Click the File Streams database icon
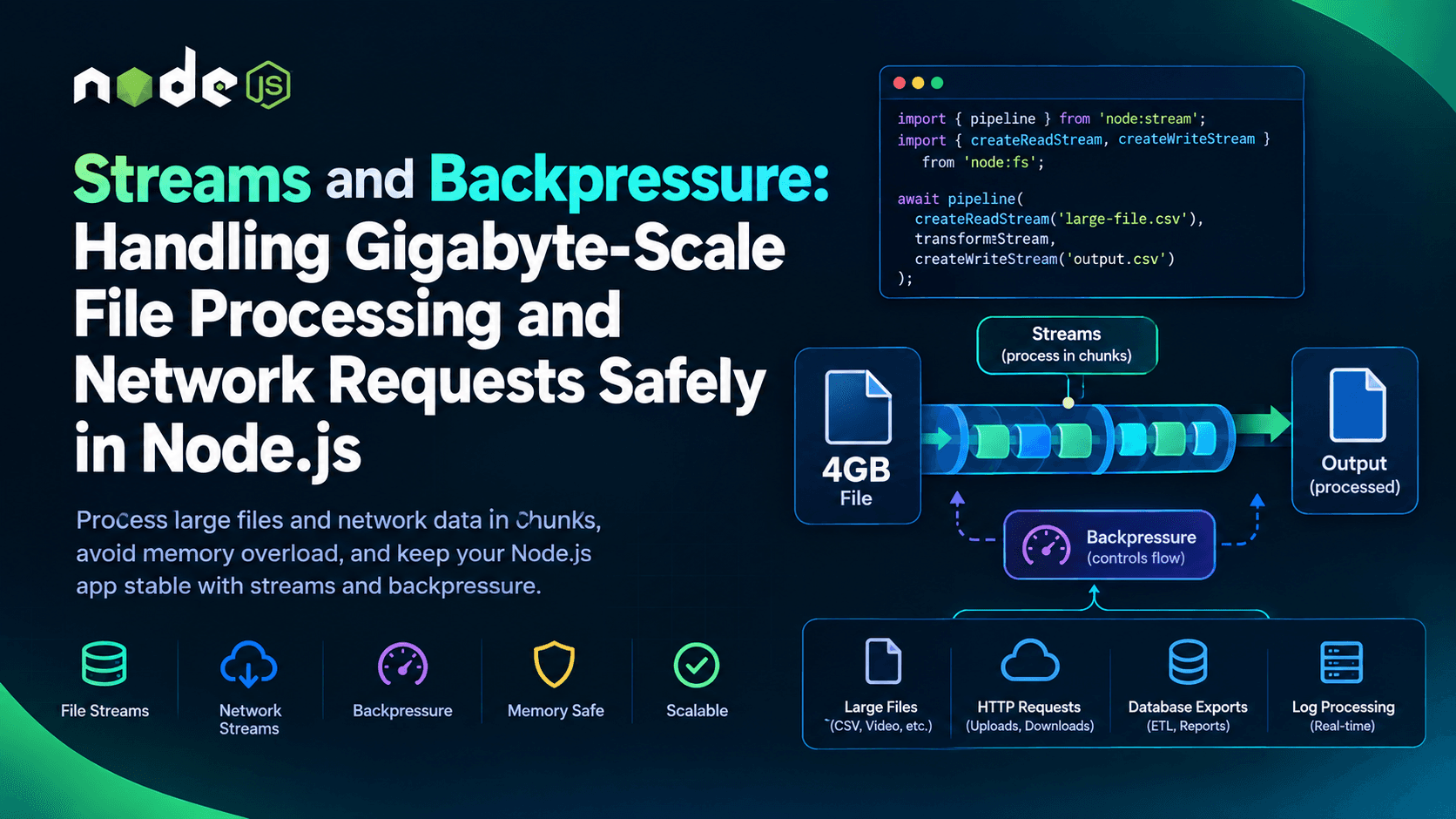Image resolution: width=1456 pixels, height=819 pixels. coord(104,664)
